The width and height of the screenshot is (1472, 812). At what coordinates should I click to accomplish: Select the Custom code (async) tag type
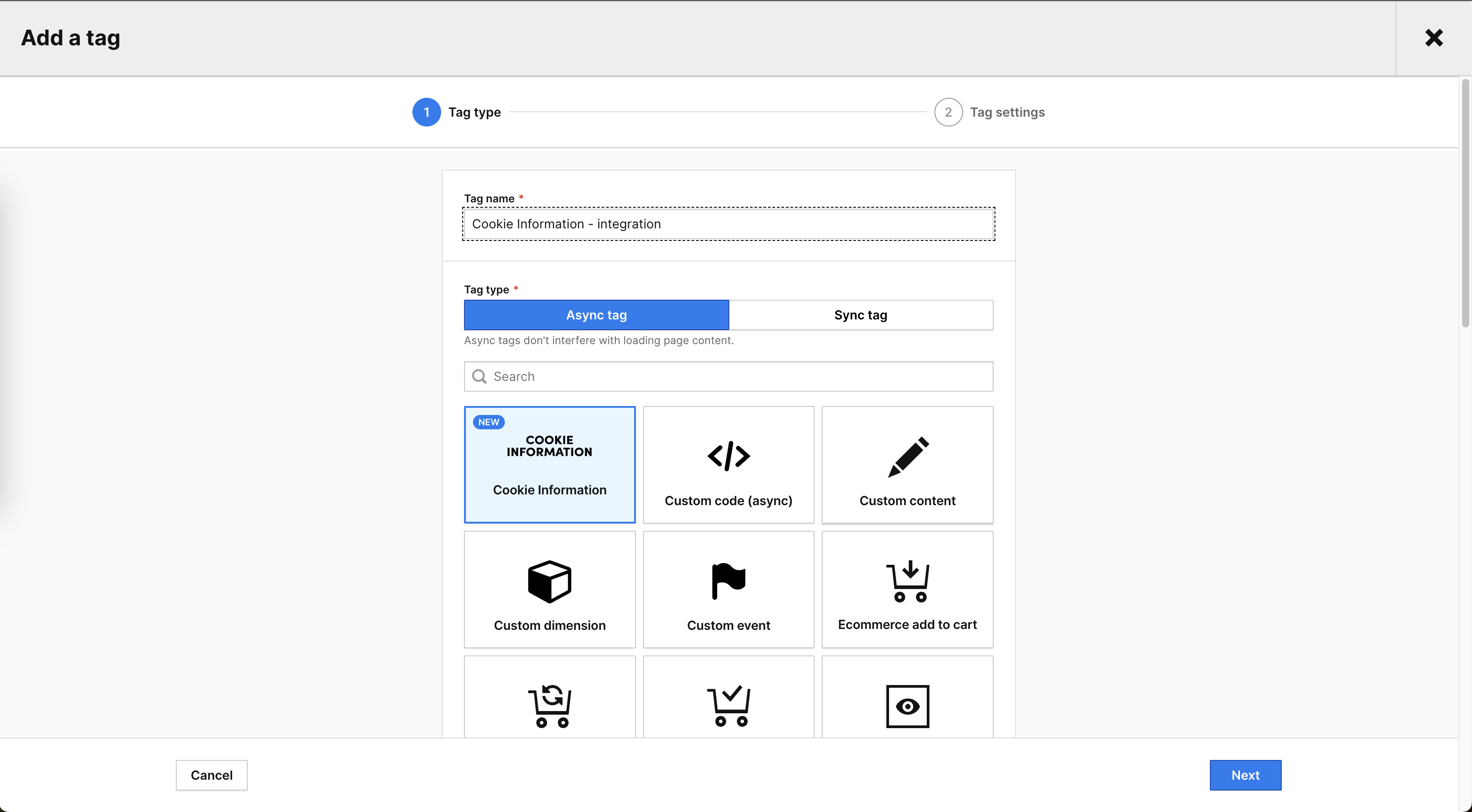(x=728, y=464)
